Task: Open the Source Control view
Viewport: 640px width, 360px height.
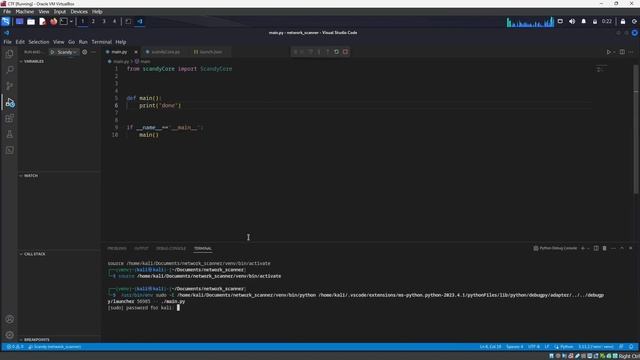Action: (x=9, y=86)
